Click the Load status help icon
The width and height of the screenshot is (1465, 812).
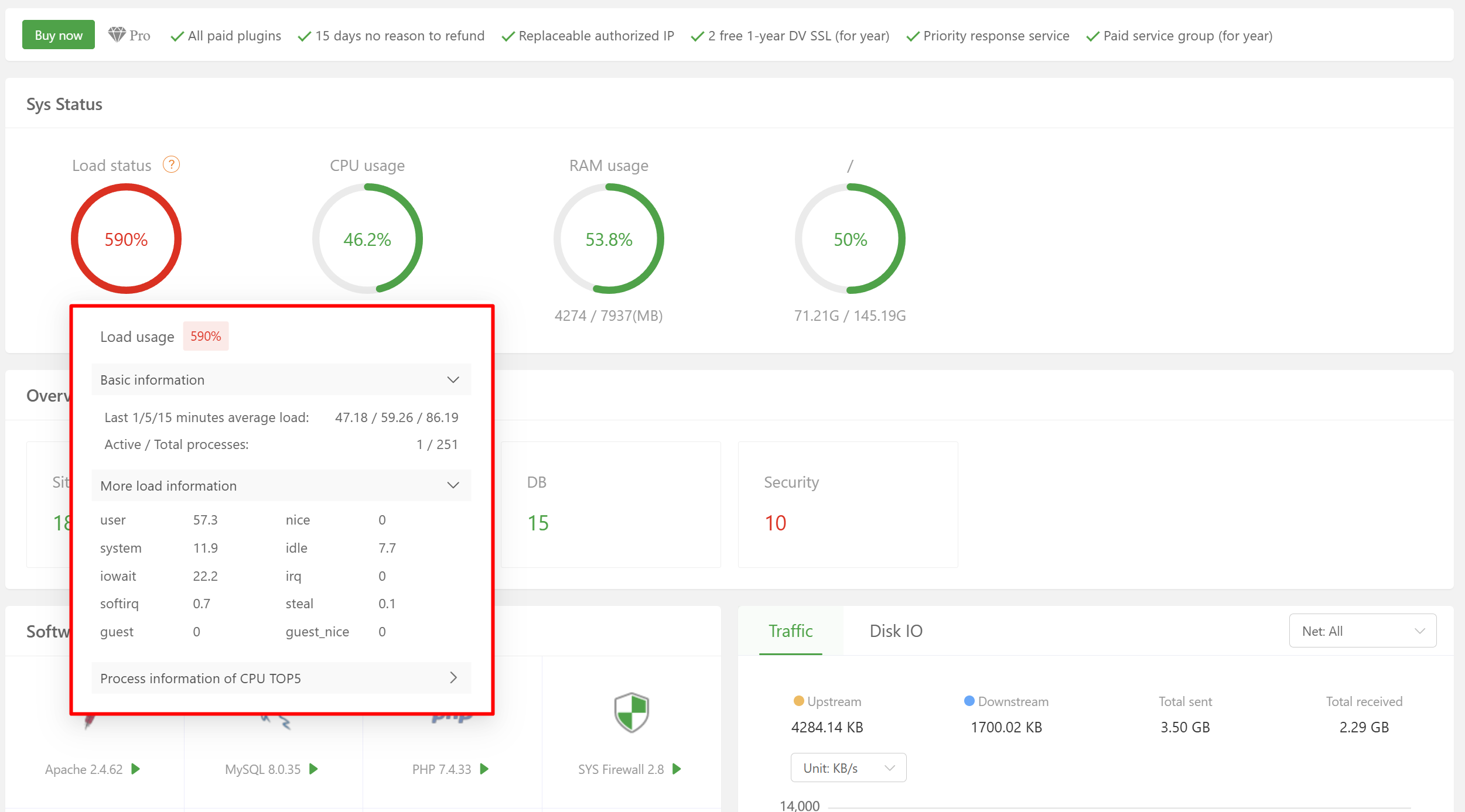coord(171,165)
